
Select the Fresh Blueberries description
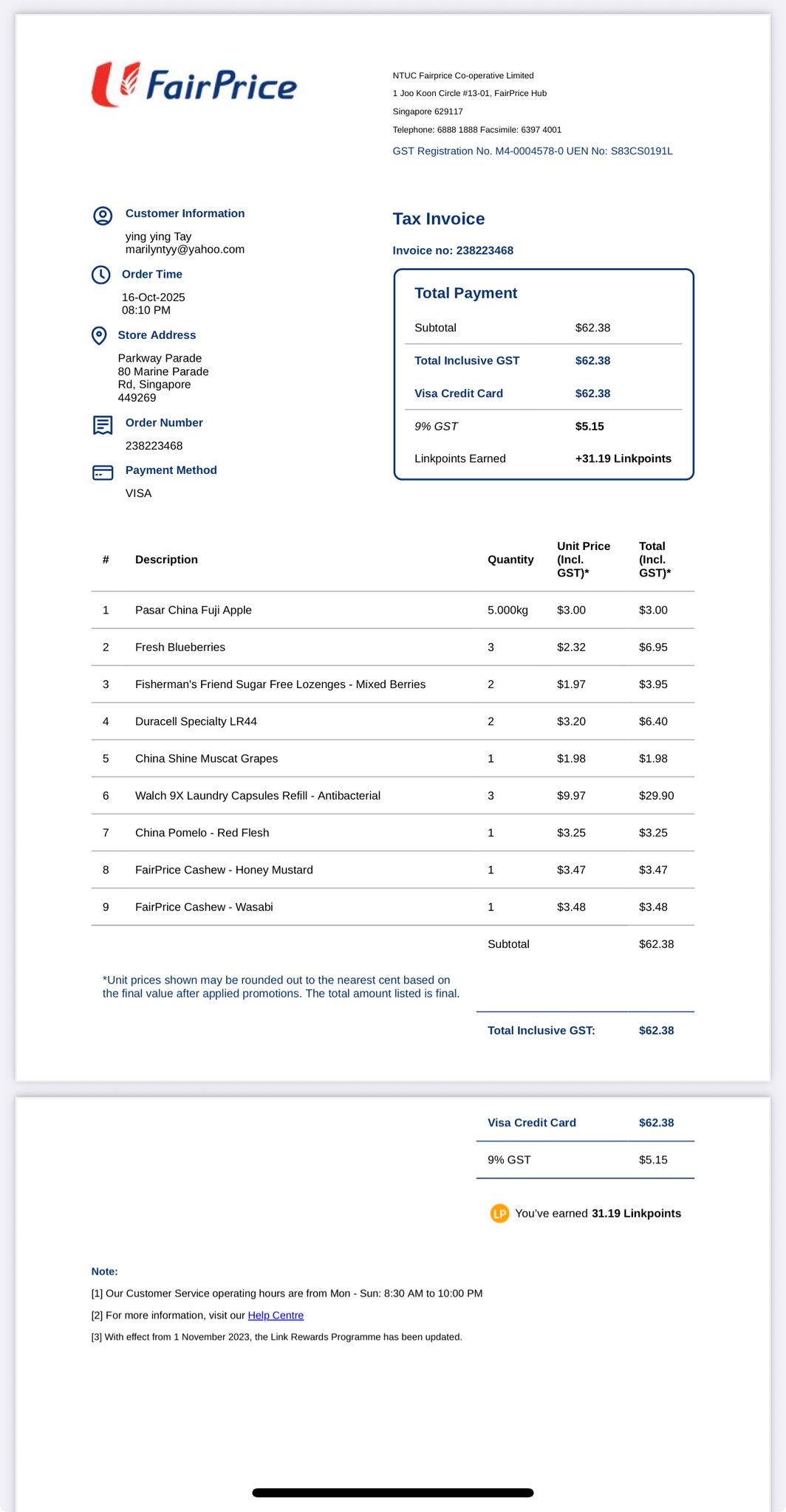pyautogui.click(x=180, y=647)
